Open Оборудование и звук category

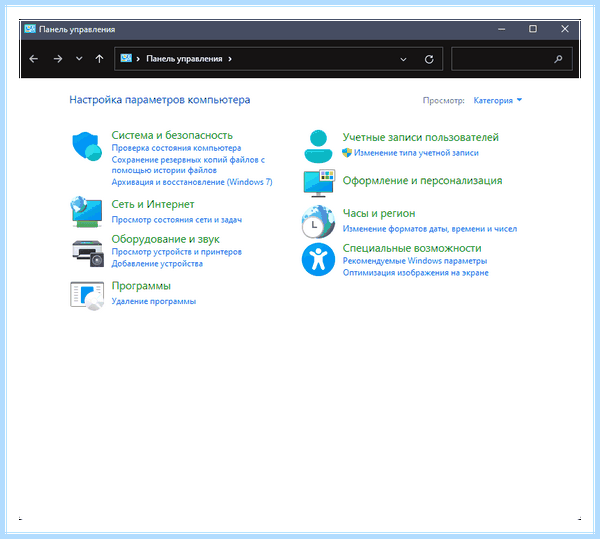(165, 239)
